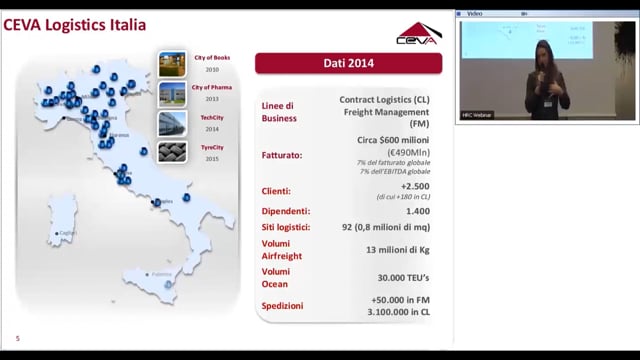Click the City of Pharma text label
Viewport: 640px width, 360px height.
(212, 87)
